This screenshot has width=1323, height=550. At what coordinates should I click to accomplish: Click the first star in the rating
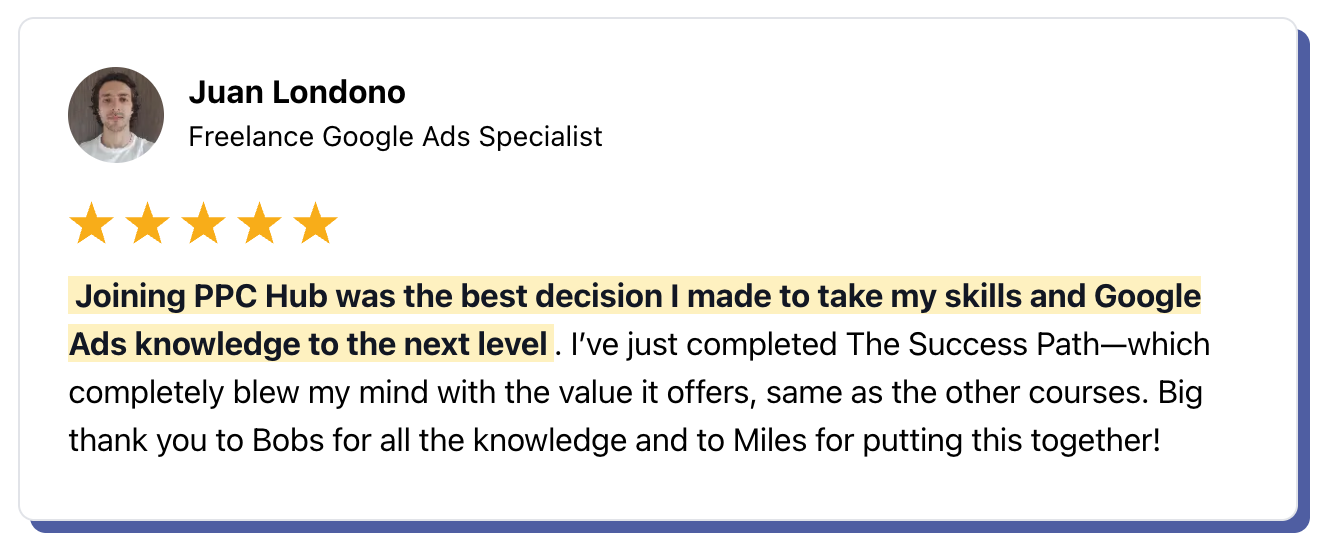[x=91, y=224]
